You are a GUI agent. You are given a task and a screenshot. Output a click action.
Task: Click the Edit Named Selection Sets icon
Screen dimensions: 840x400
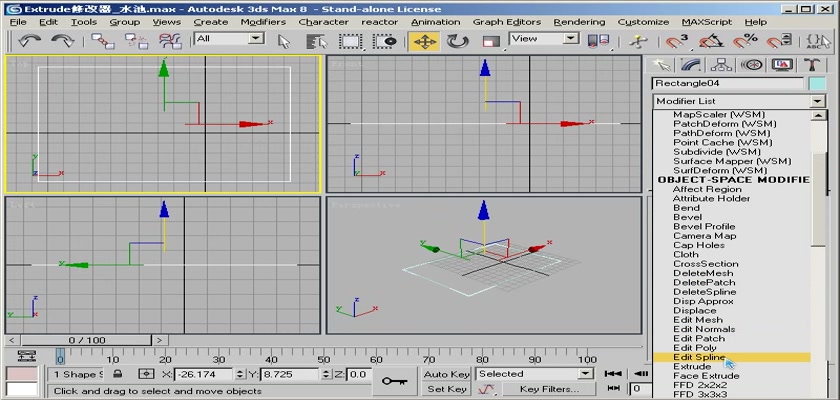tap(818, 41)
